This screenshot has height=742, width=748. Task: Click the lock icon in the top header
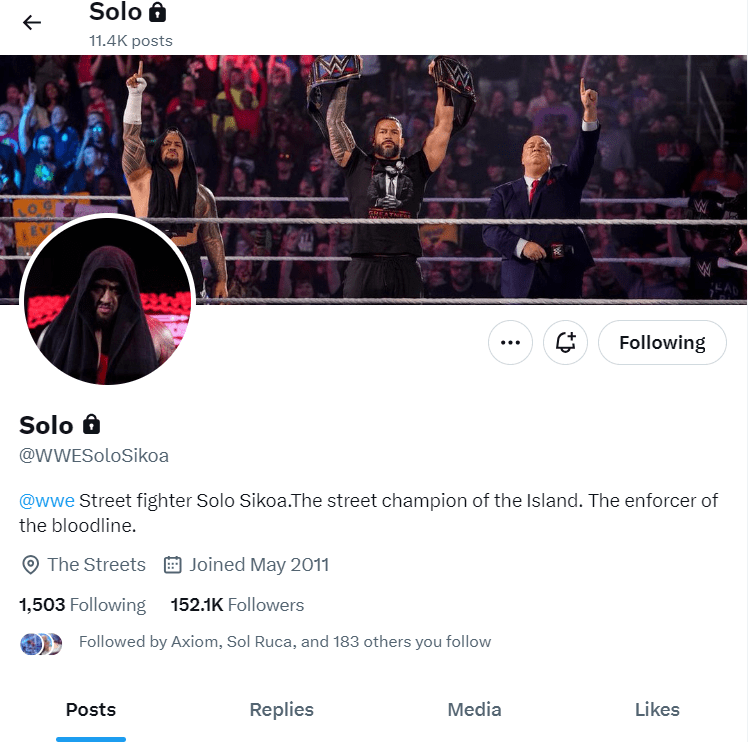tap(157, 13)
